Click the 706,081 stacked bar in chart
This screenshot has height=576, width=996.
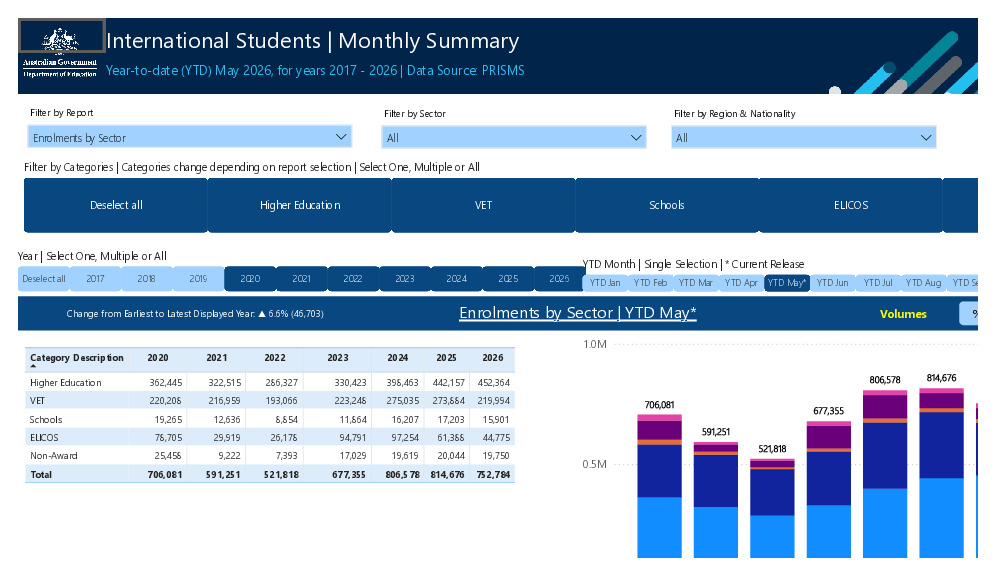[x=659, y=486]
